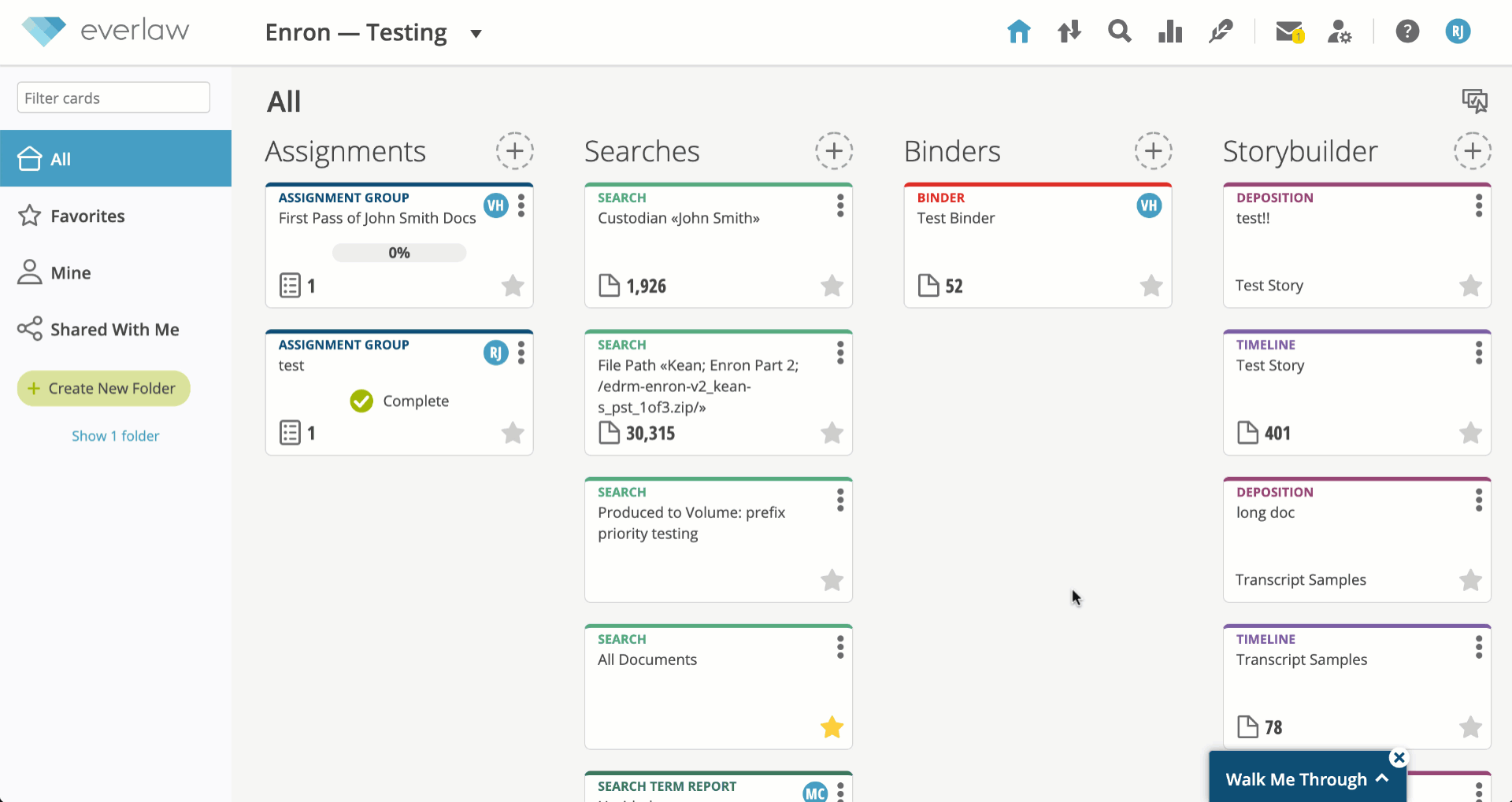Image resolution: width=1512 pixels, height=802 pixels.
Task: Favorite the long doc deposition card
Action: coord(1470,580)
